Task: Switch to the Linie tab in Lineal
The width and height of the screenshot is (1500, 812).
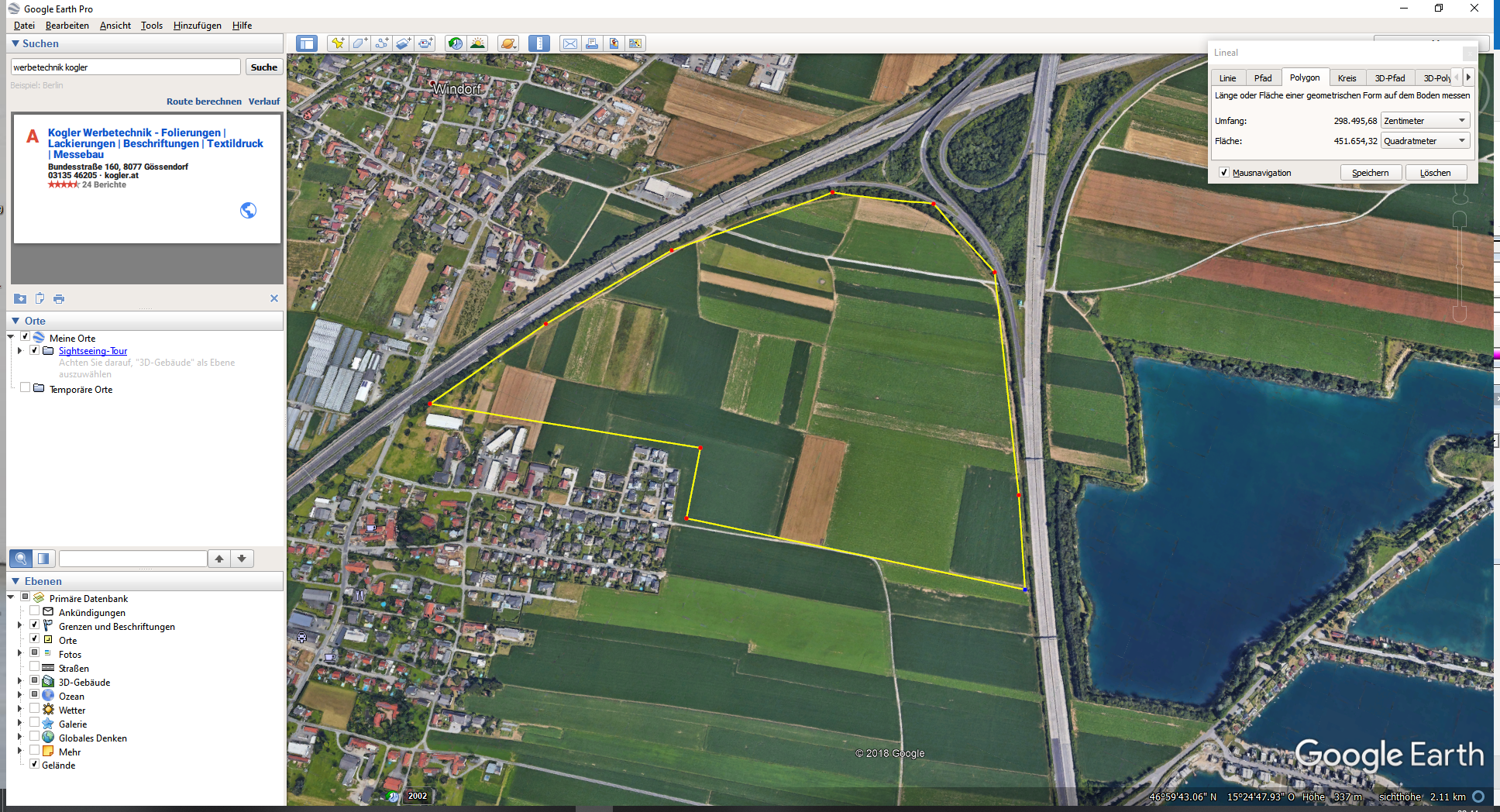Action: click(x=1228, y=78)
